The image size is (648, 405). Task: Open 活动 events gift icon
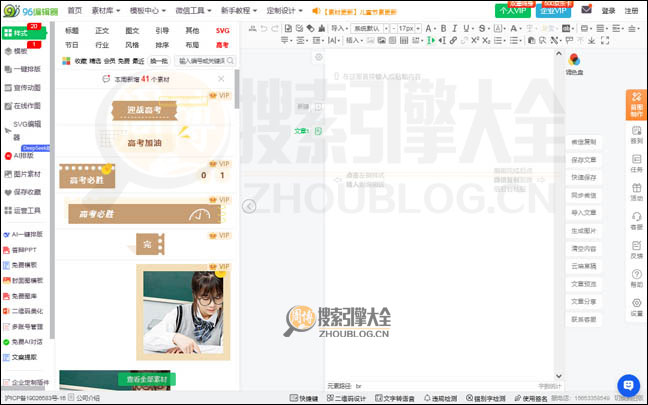636,192
